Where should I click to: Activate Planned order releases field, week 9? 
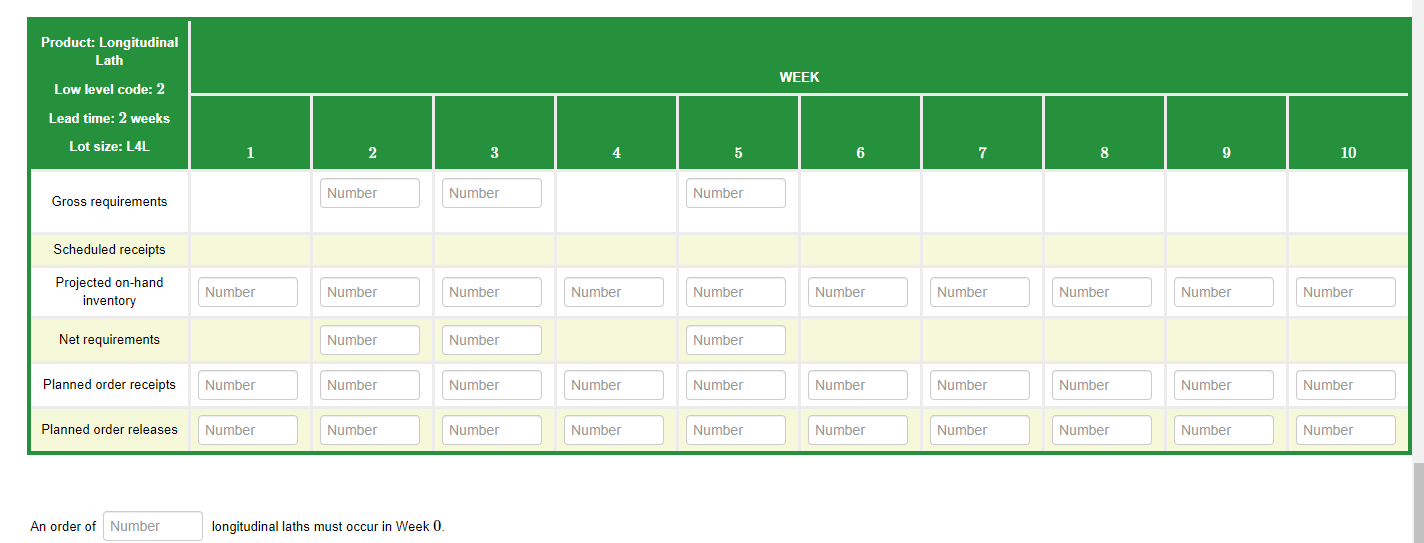[x=1224, y=430]
